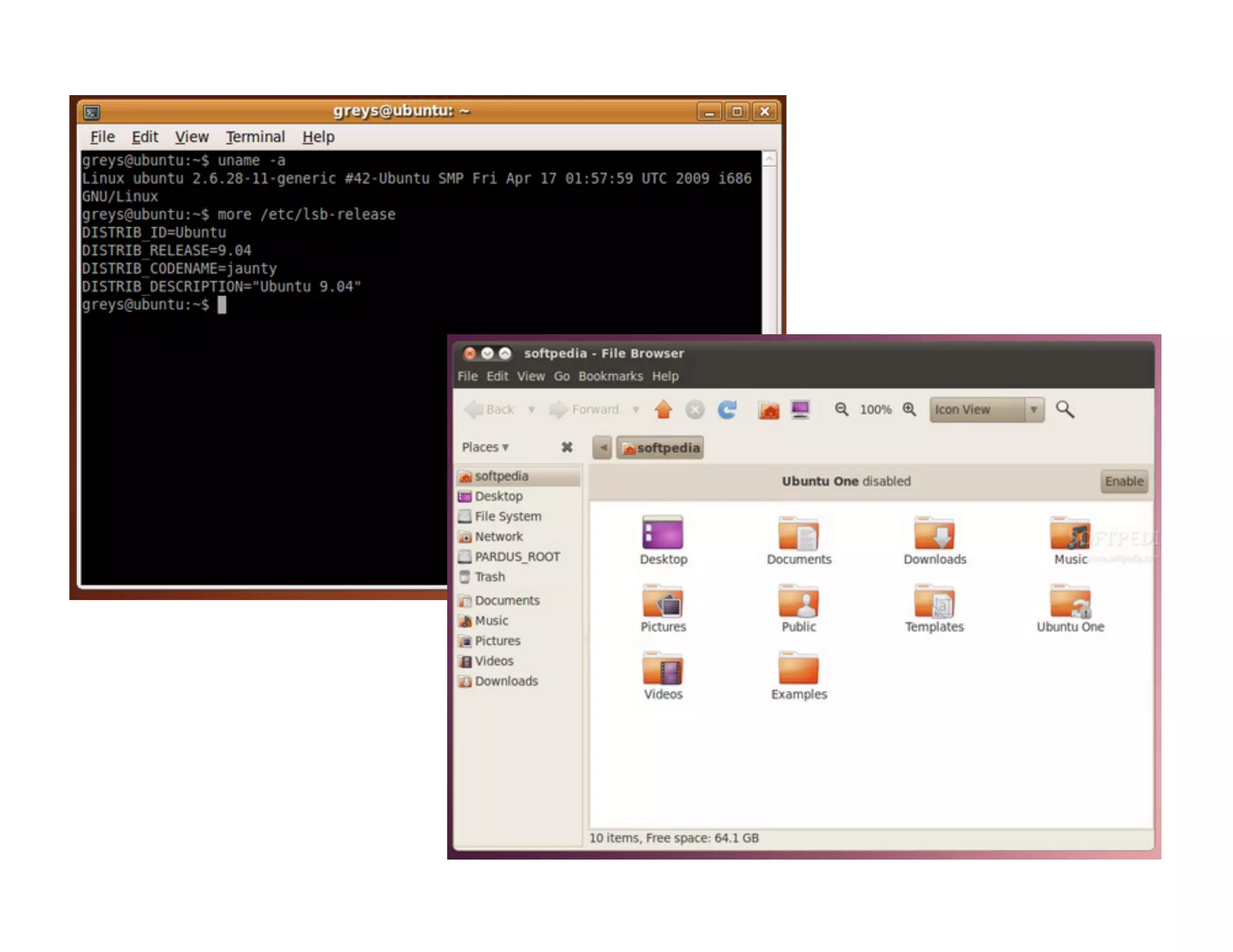Toggle path bar location arrow button

[x=602, y=448]
